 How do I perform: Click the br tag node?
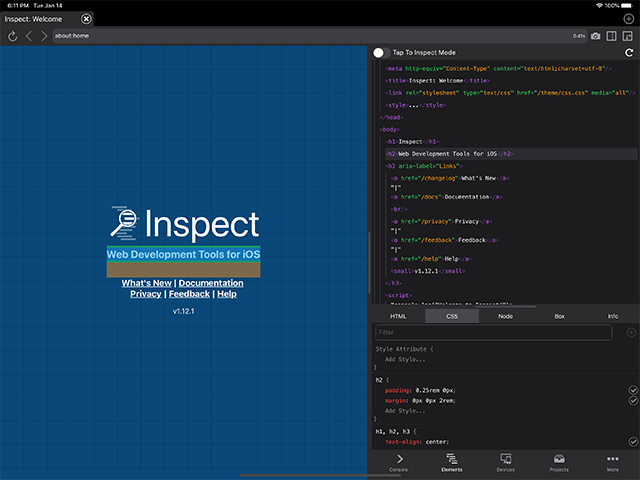coord(399,209)
